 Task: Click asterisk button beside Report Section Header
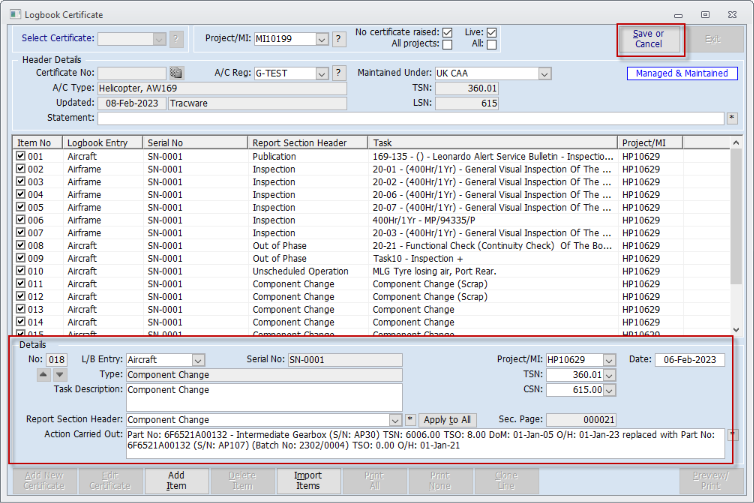tap(410, 420)
